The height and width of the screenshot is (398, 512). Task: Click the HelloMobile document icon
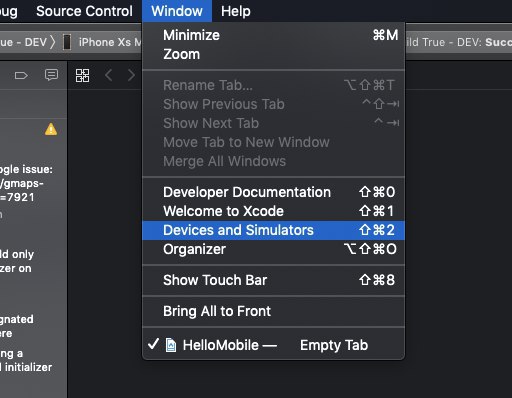tap(171, 345)
